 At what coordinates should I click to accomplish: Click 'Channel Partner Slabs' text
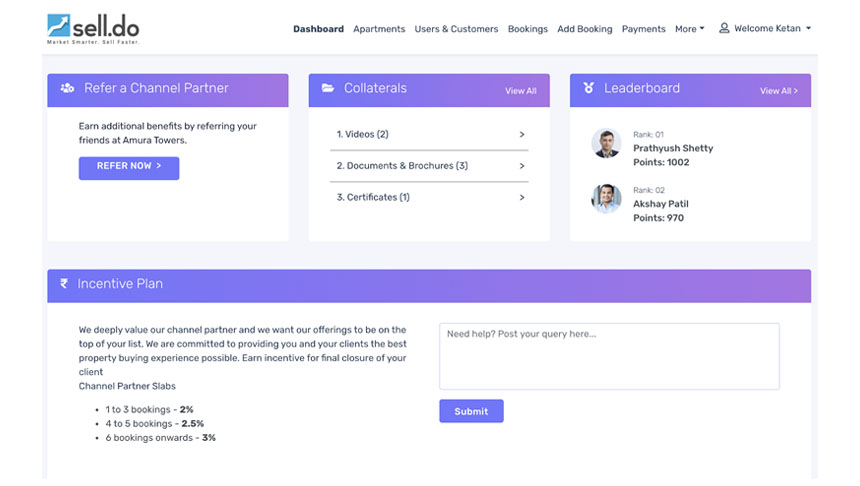point(127,386)
